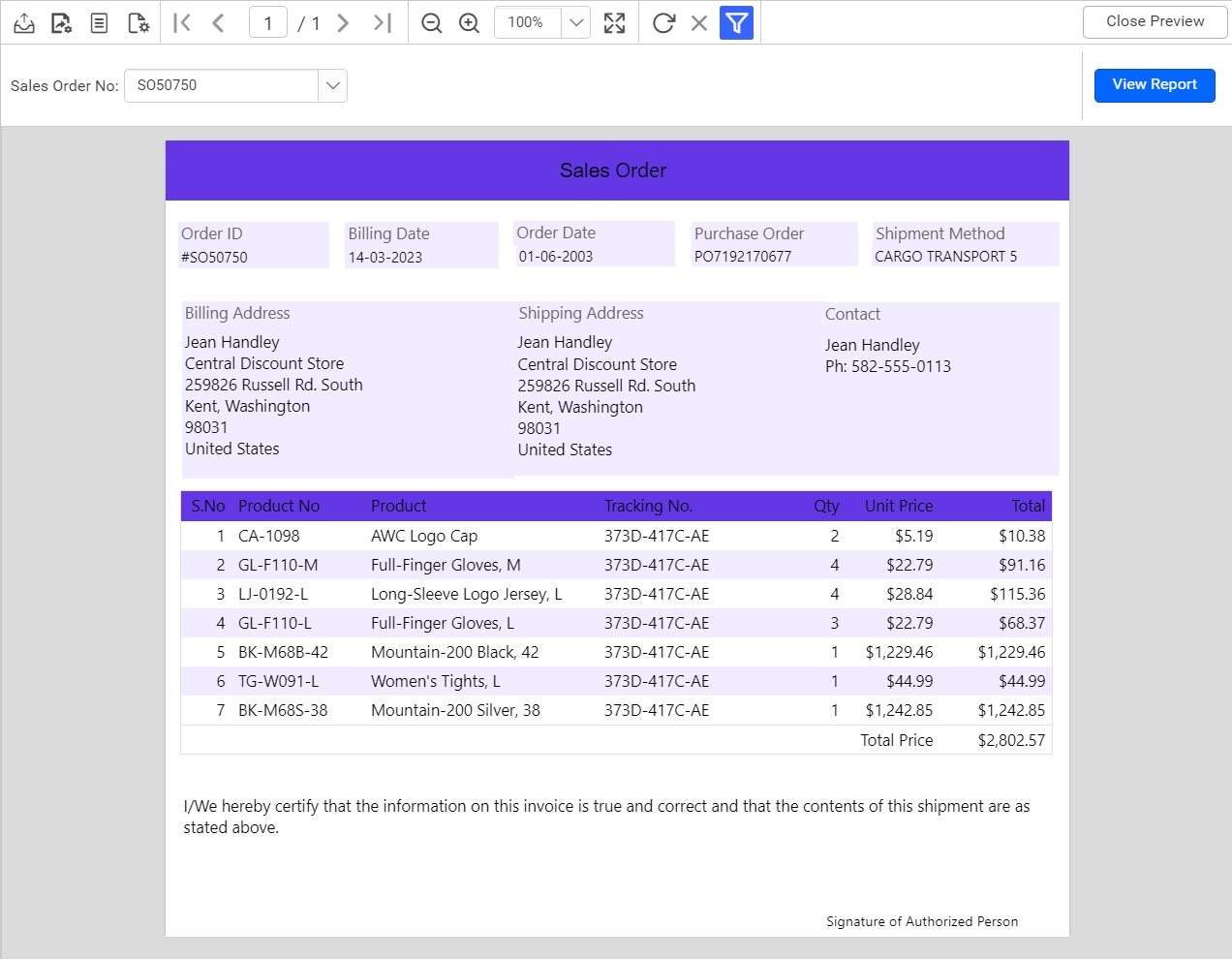
Task: Click Close Preview to exit
Action: pos(1154,20)
